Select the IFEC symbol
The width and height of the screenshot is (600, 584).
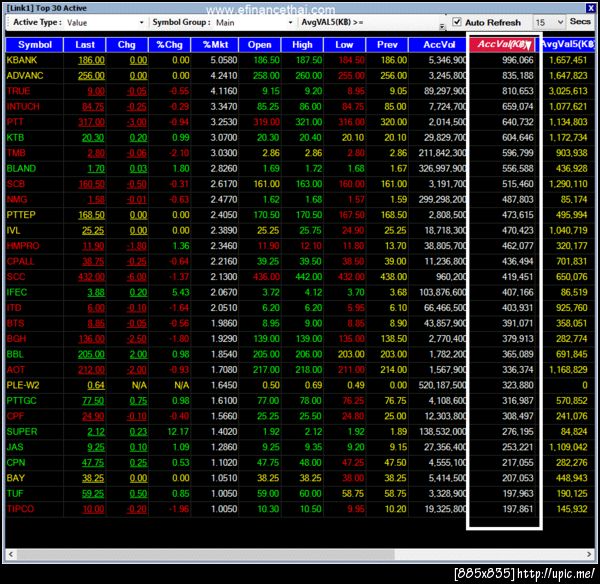17,292
